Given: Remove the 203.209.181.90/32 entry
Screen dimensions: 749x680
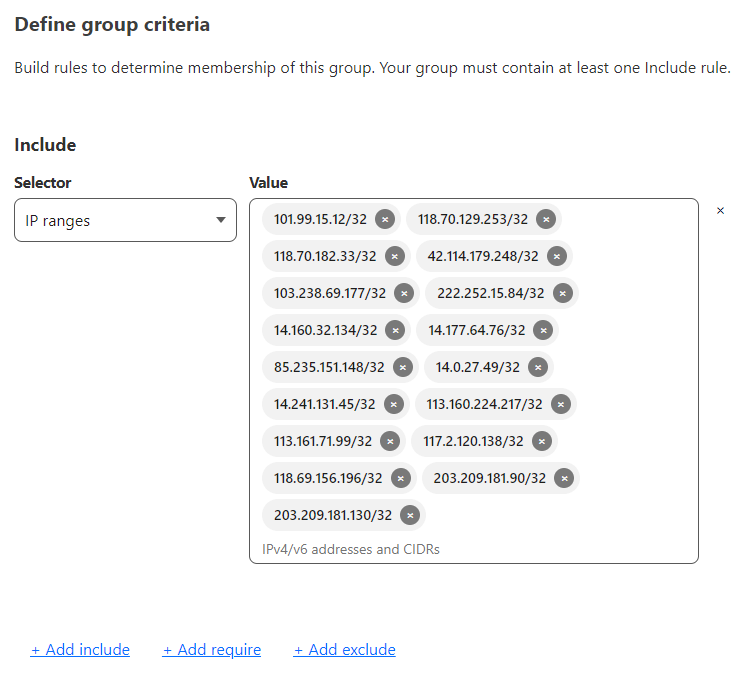Looking at the screenshot, I should (564, 478).
